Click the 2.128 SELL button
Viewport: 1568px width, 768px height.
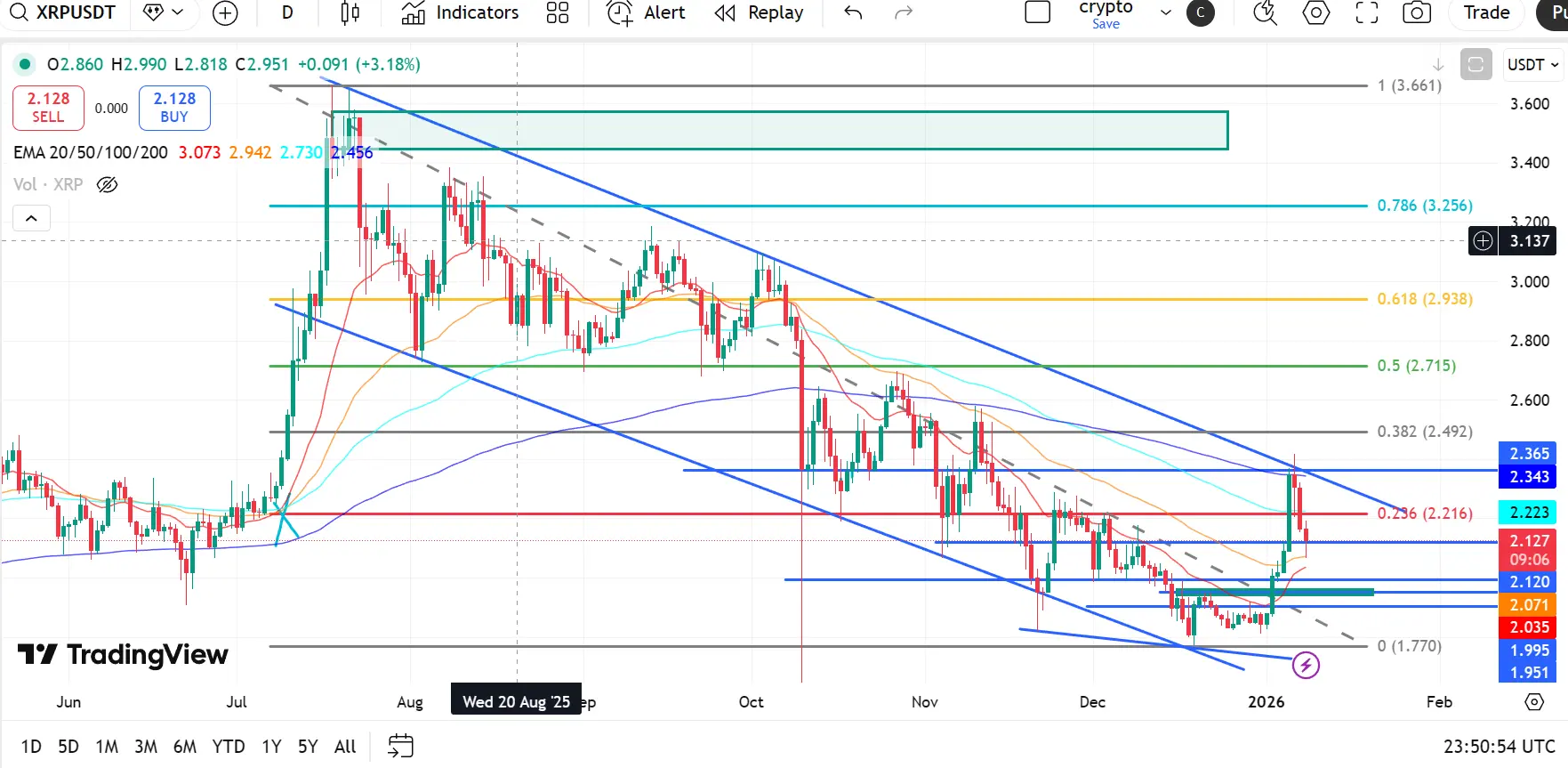click(48, 108)
